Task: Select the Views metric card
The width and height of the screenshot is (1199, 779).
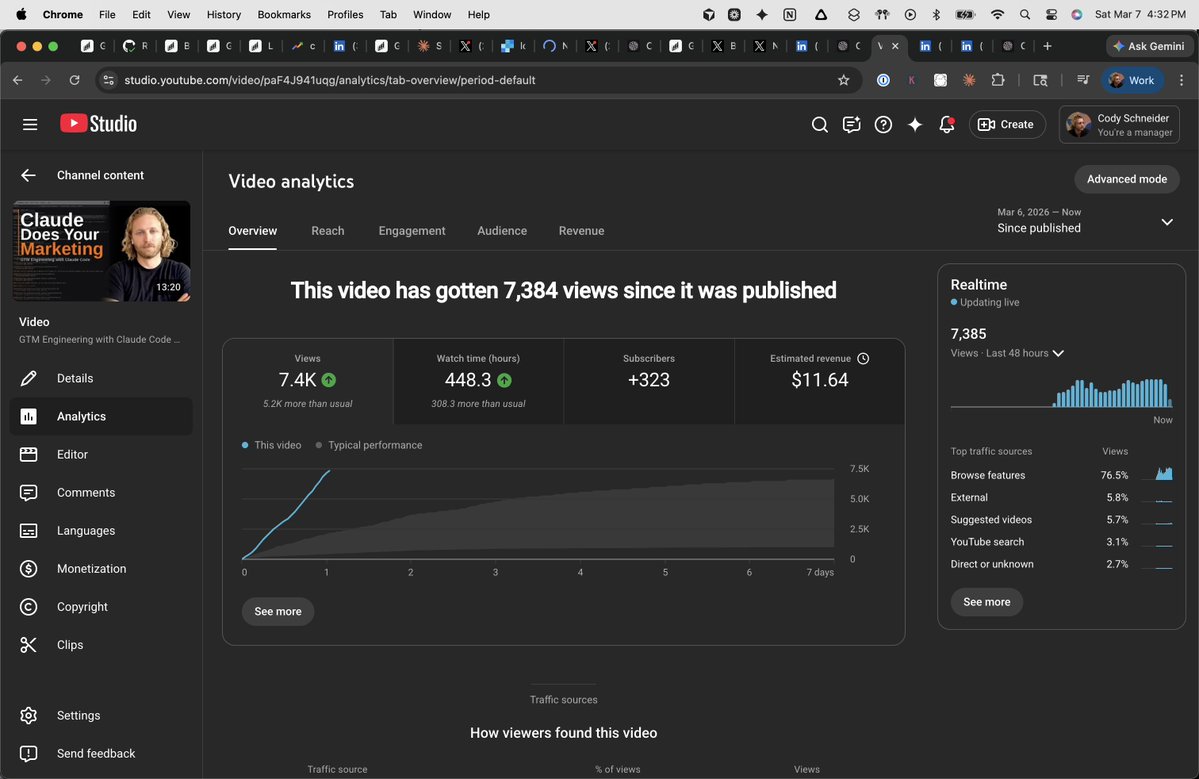Action: point(308,381)
